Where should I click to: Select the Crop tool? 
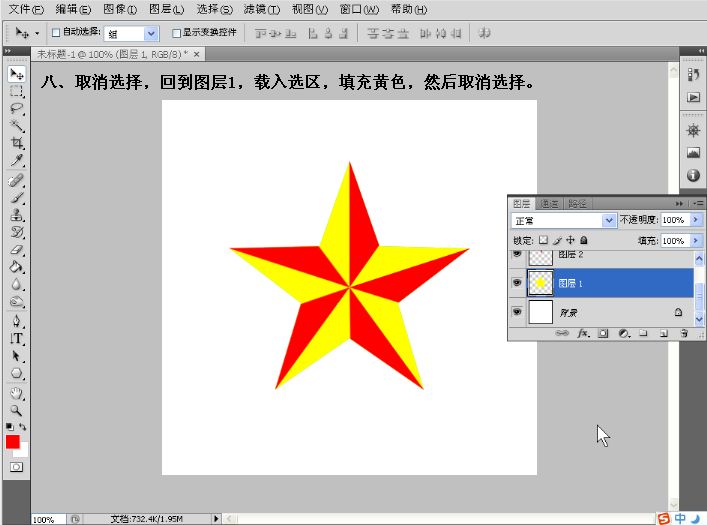tap(17, 143)
